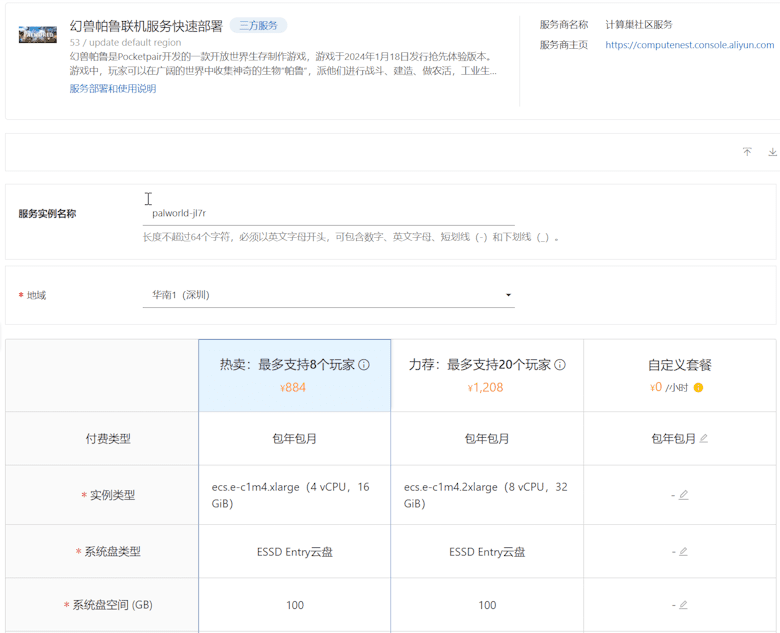Viewport: 780px width, 633px height.
Task: Open the 服务部署和使用说明 link
Action: click(x=113, y=89)
